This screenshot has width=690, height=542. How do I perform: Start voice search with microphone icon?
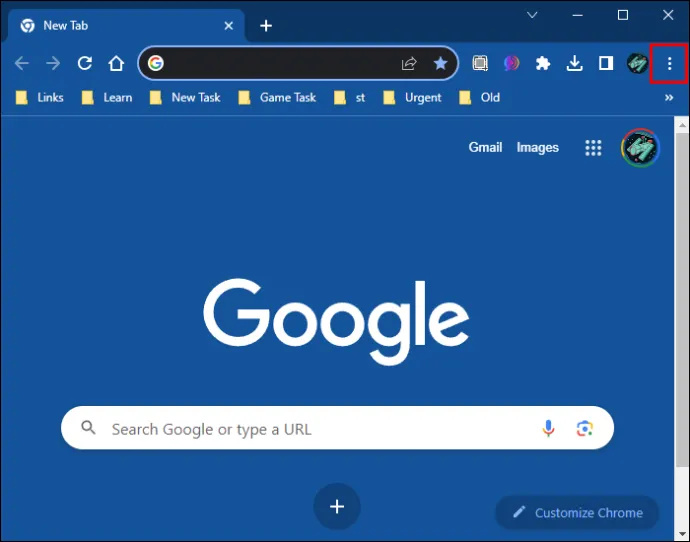pos(548,428)
